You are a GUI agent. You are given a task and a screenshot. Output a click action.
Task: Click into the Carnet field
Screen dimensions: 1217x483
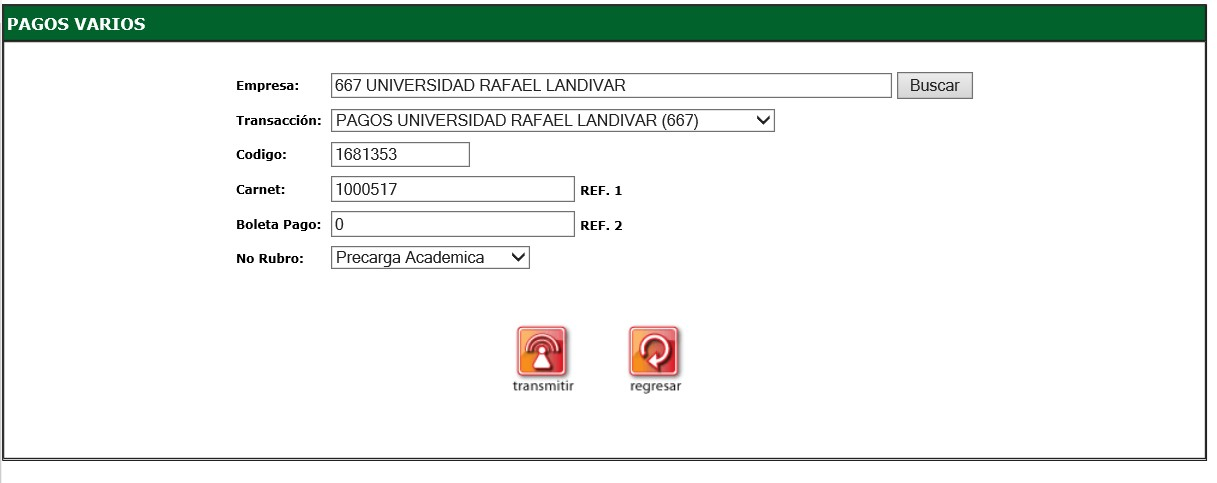point(452,189)
